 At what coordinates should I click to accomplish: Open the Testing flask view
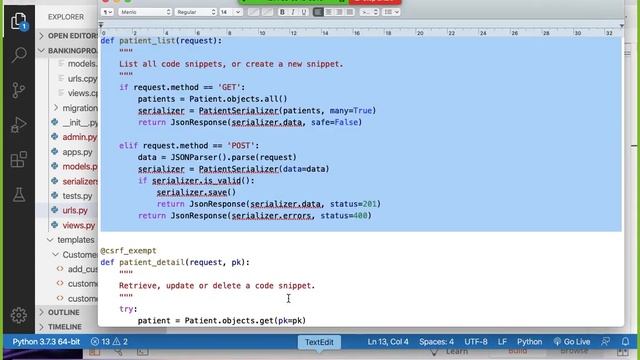[x=19, y=195]
